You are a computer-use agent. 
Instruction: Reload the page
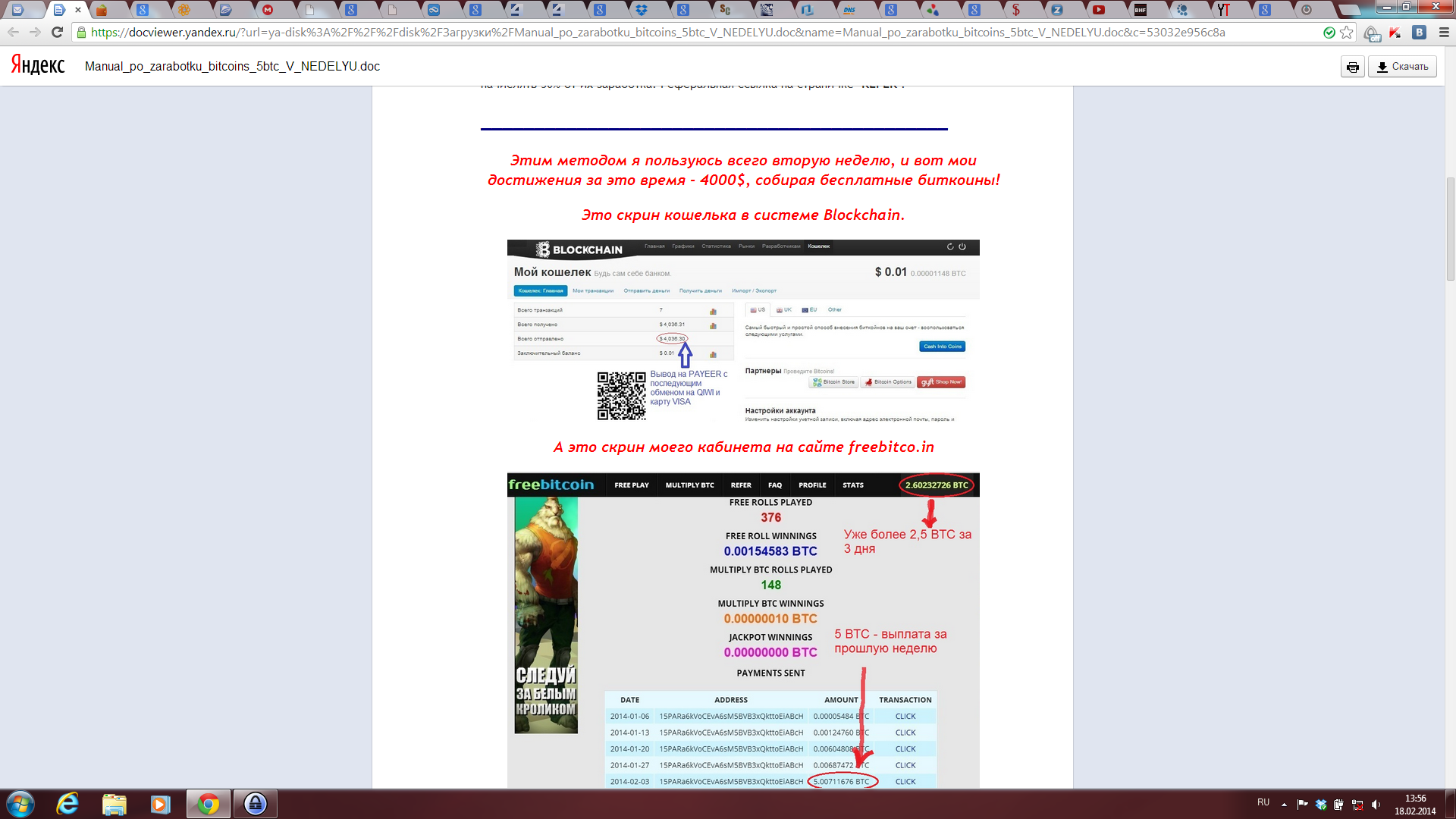click(x=57, y=33)
